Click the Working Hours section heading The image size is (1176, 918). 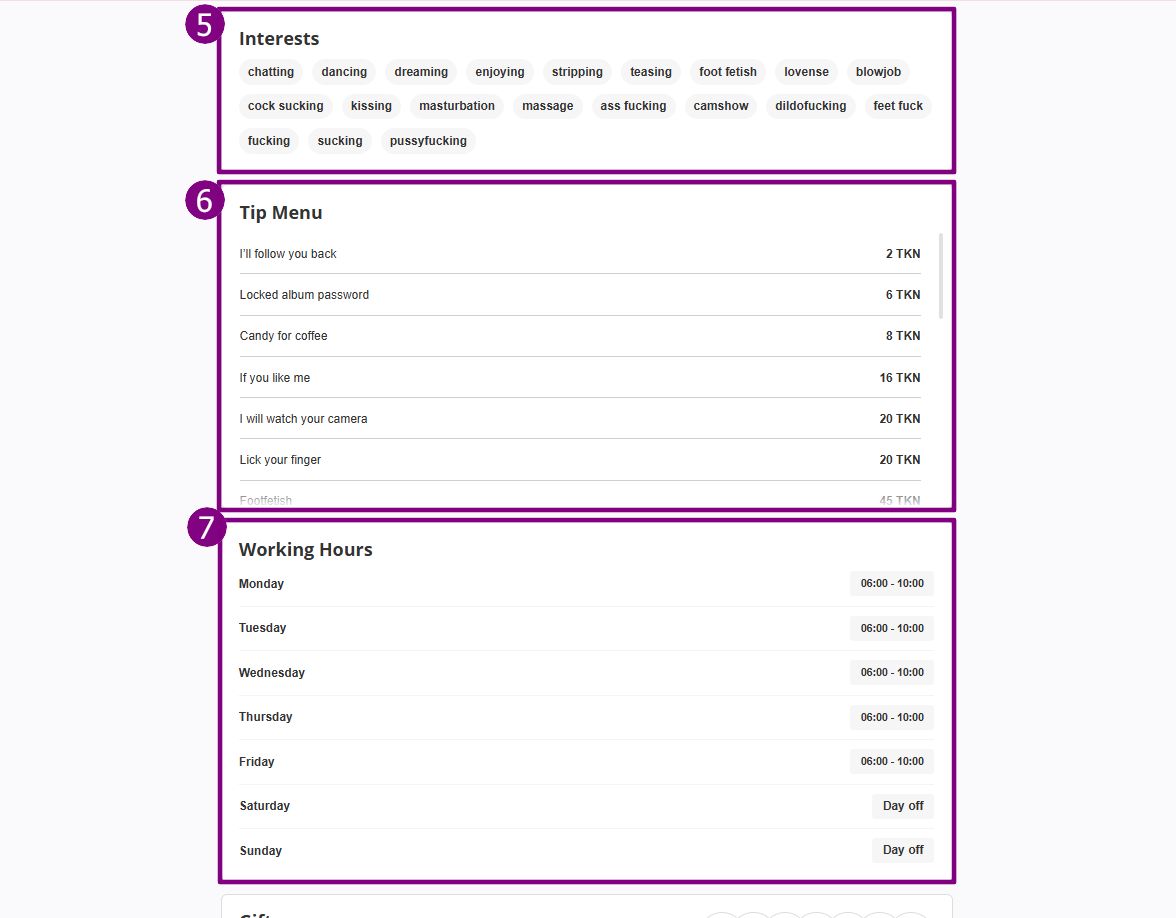[x=306, y=550]
